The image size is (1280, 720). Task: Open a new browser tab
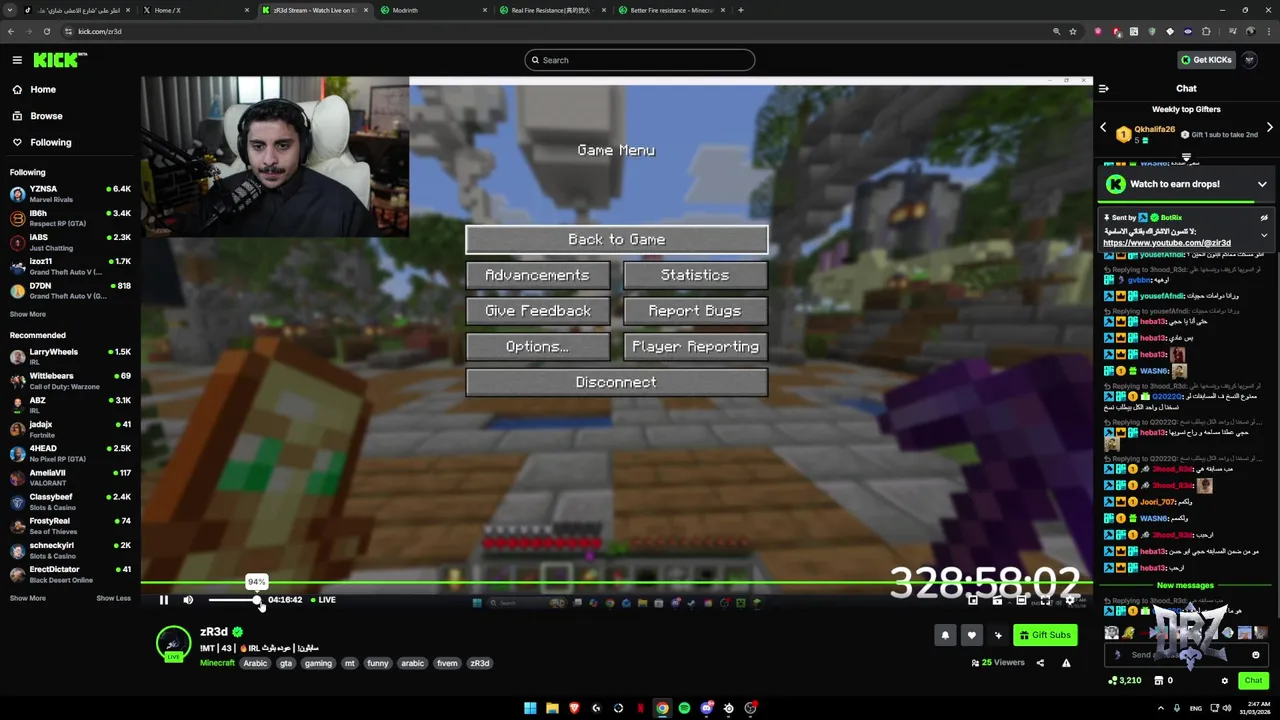pyautogui.click(x=741, y=10)
